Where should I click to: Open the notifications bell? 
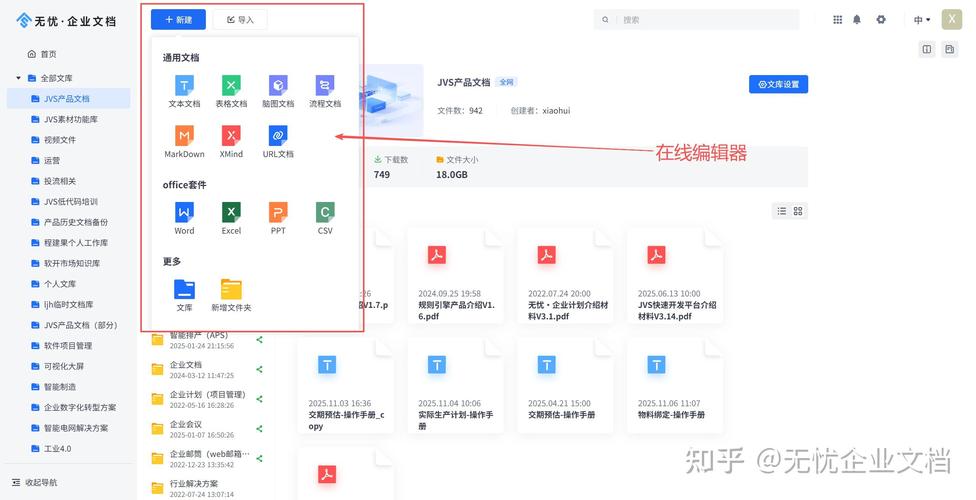click(x=857, y=20)
